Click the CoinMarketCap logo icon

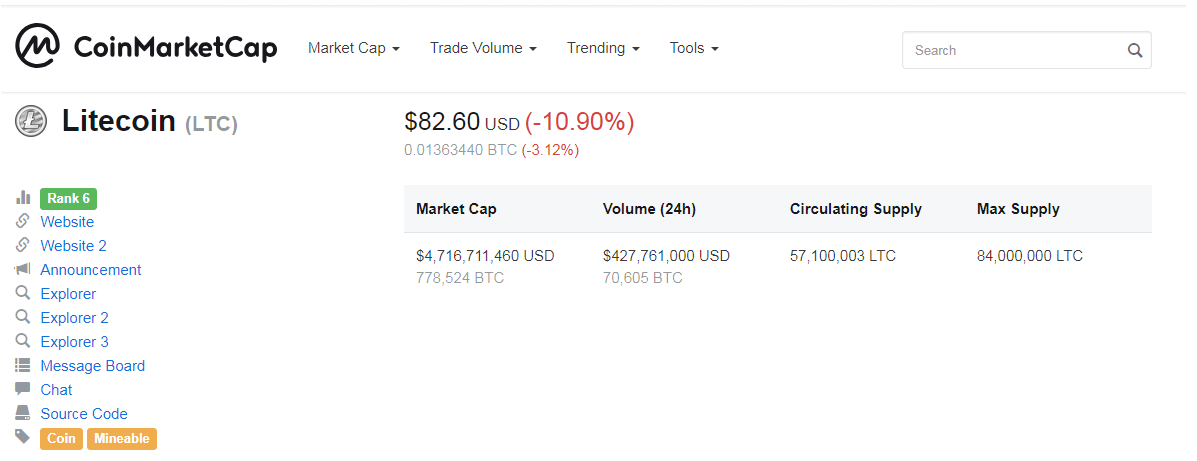click(x=38, y=48)
